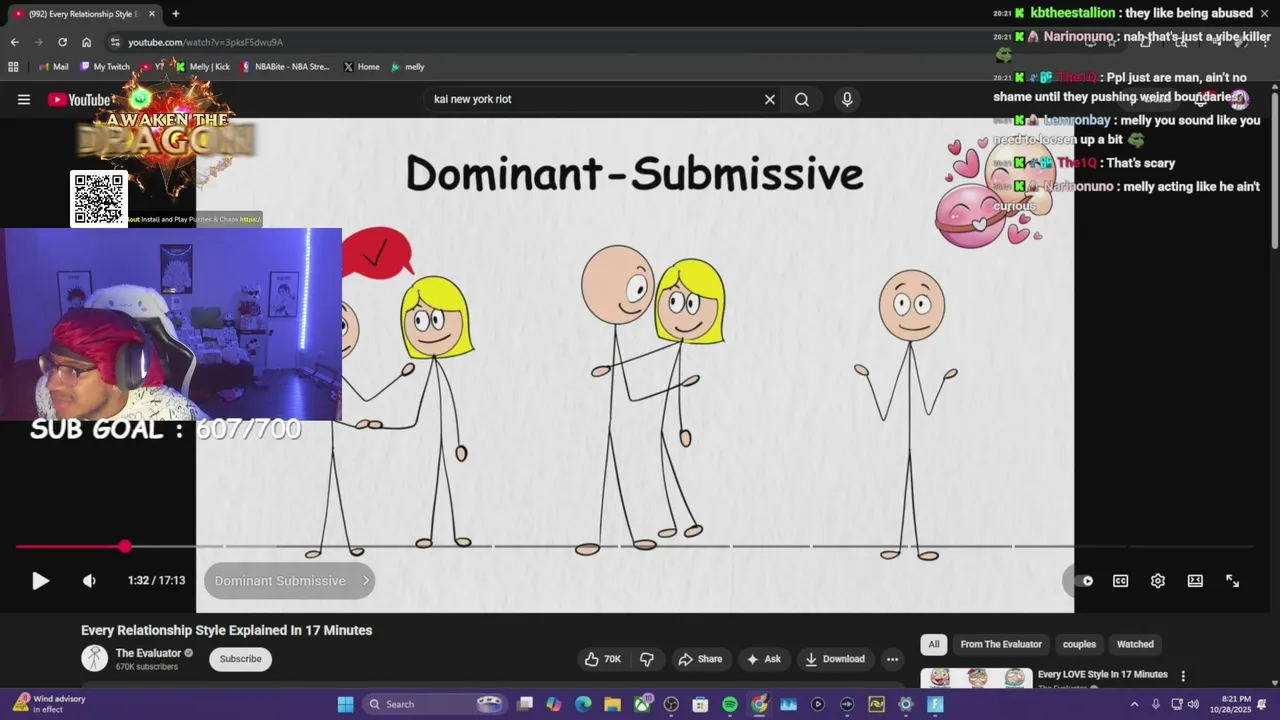Open the taskbar volume control
This screenshot has width=1280, height=720.
(x=1193, y=704)
